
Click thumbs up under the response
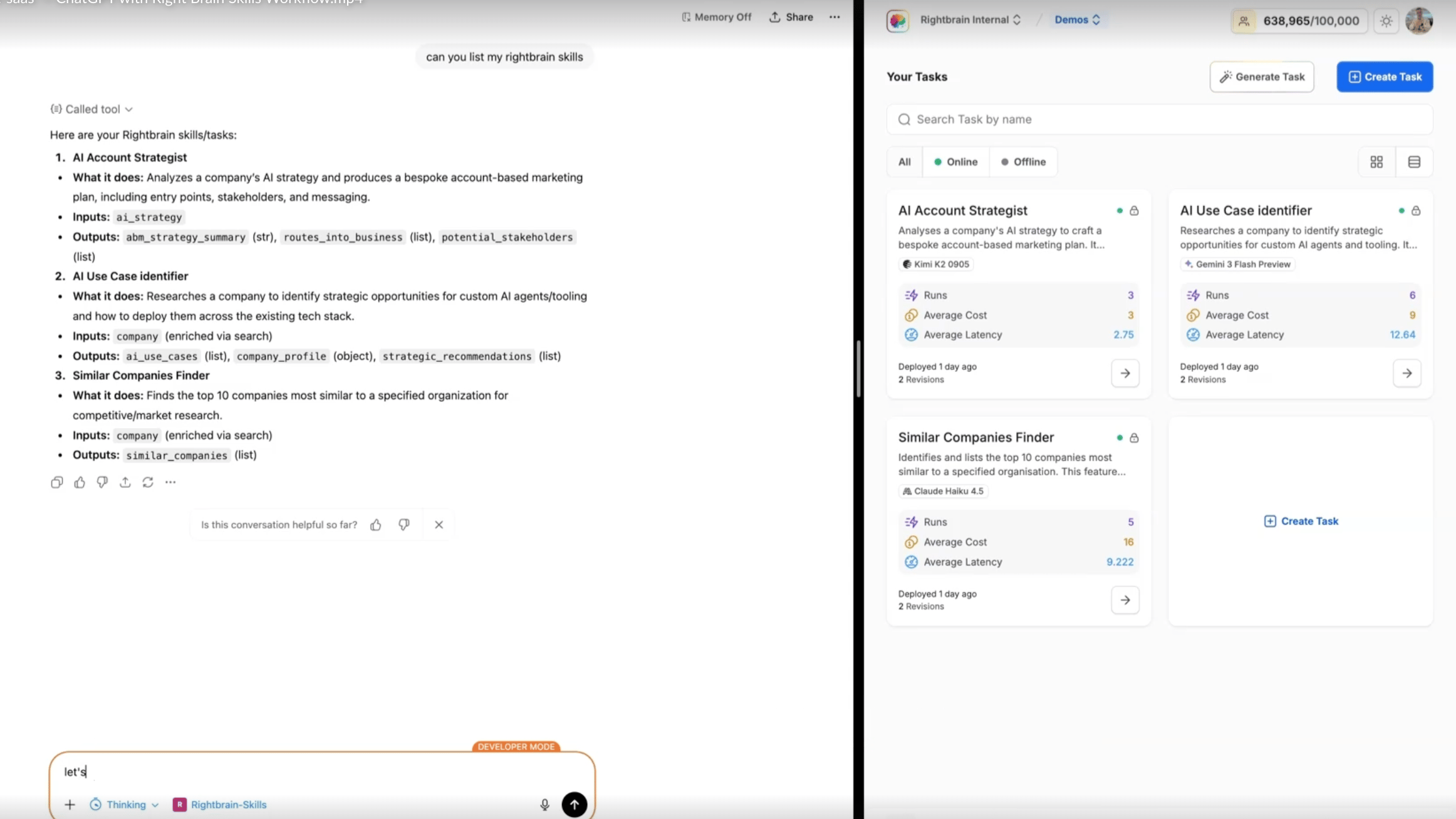80,482
